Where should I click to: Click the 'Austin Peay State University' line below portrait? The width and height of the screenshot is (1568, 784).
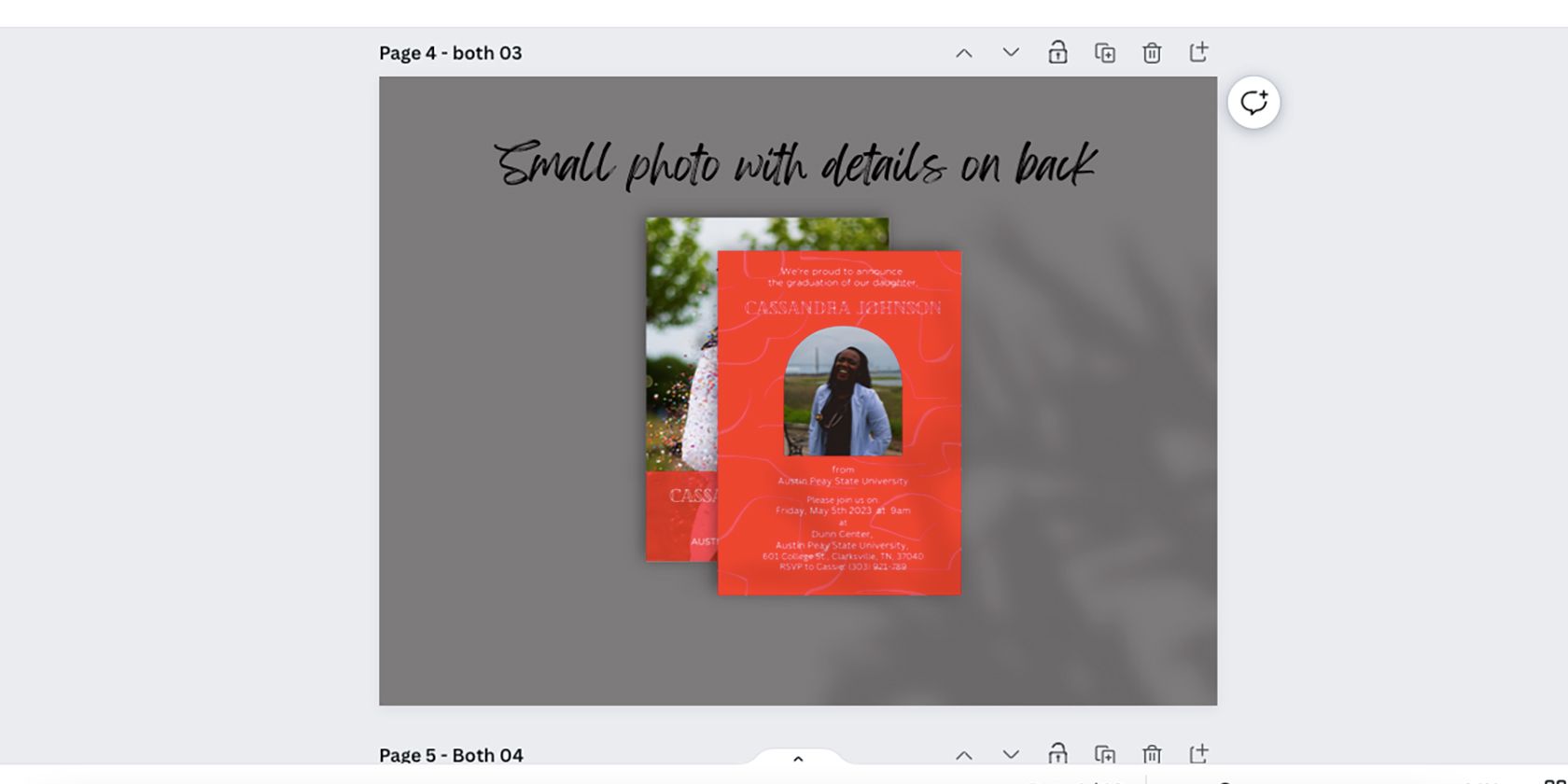(x=843, y=482)
